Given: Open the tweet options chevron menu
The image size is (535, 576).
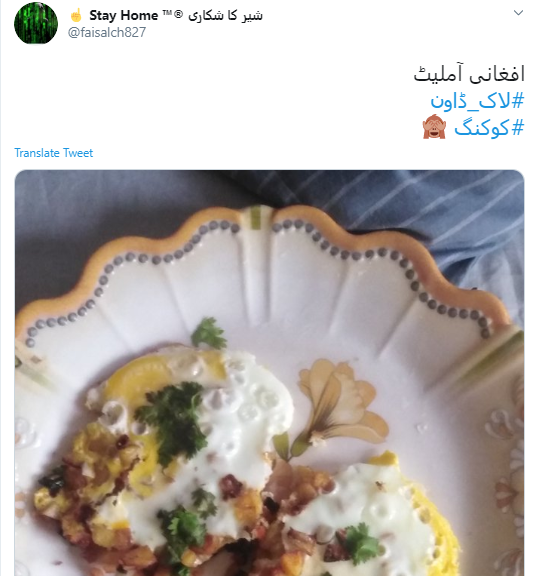Looking at the screenshot, I should pos(518,13).
